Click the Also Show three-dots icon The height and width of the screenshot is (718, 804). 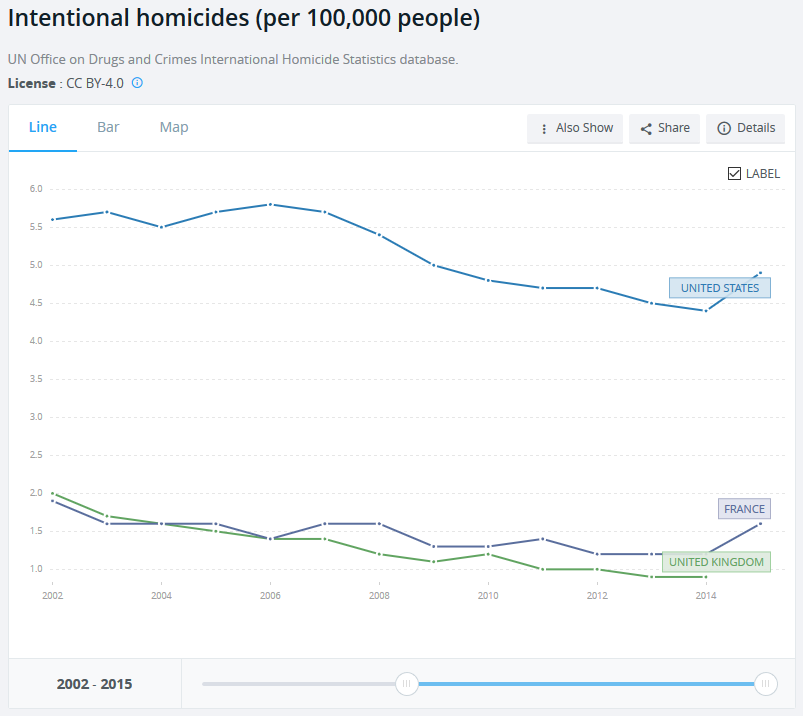pyautogui.click(x=544, y=129)
